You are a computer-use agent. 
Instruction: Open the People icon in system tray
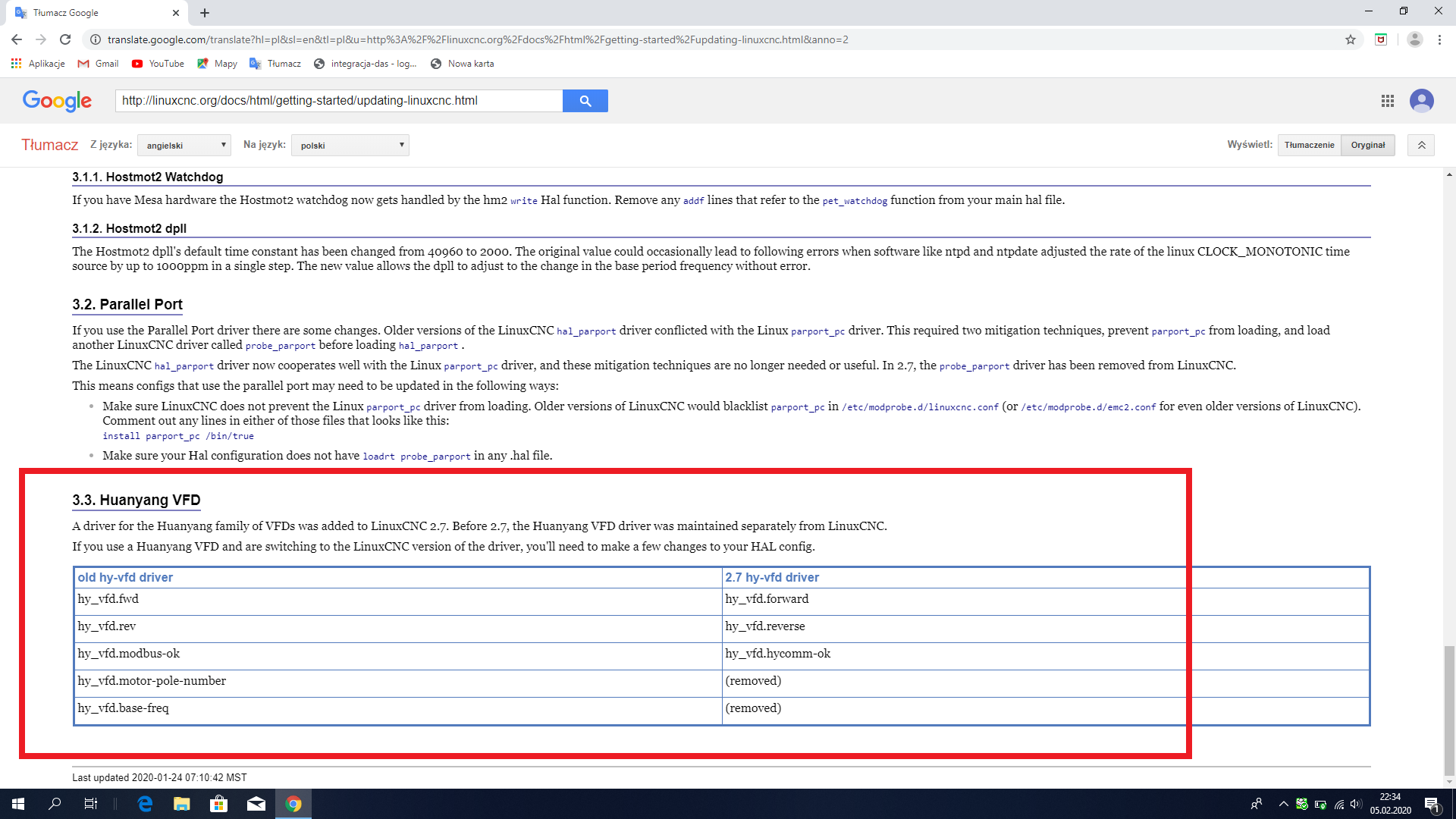[1257, 804]
